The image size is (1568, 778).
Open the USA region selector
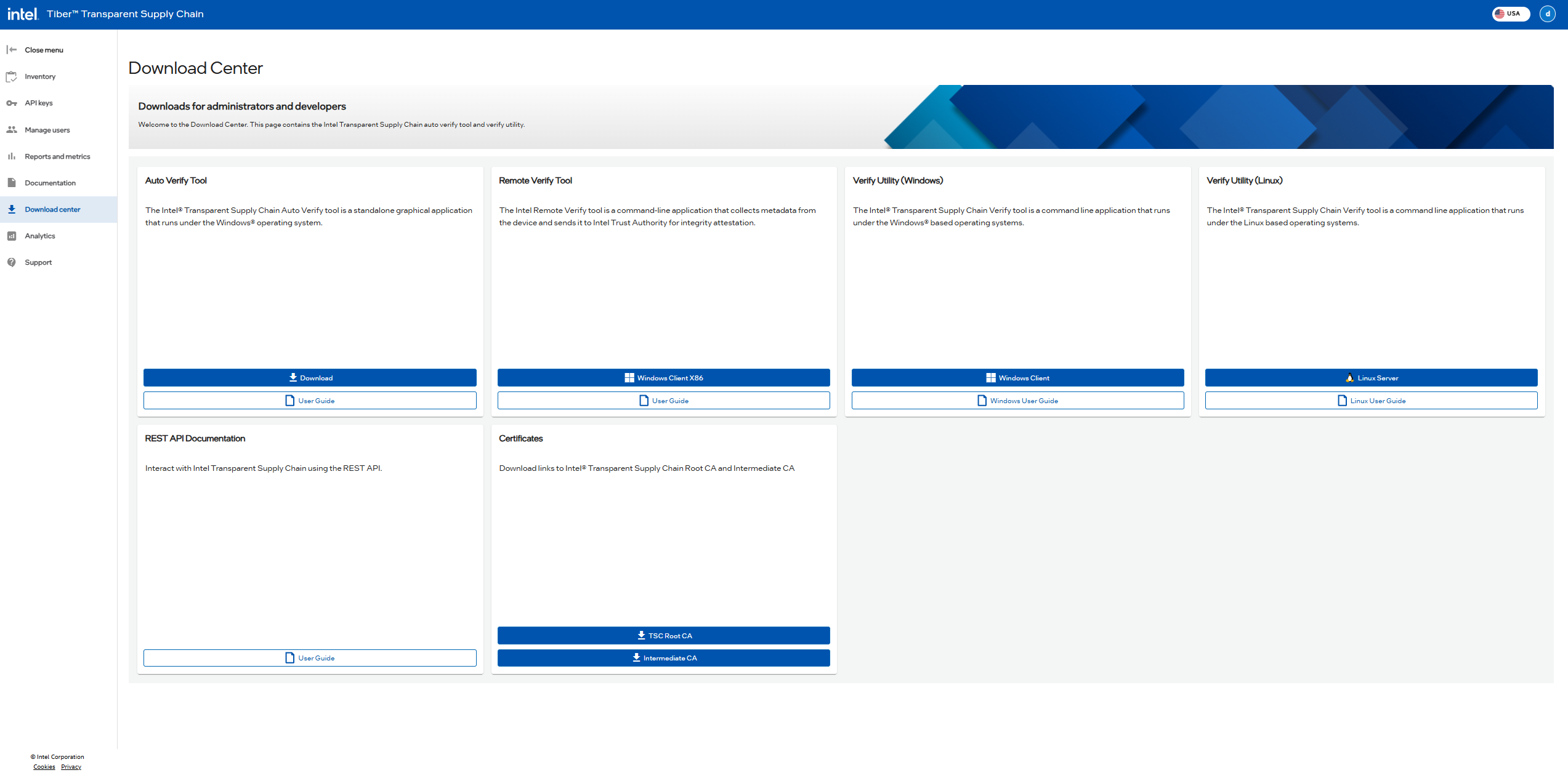[x=1511, y=14]
